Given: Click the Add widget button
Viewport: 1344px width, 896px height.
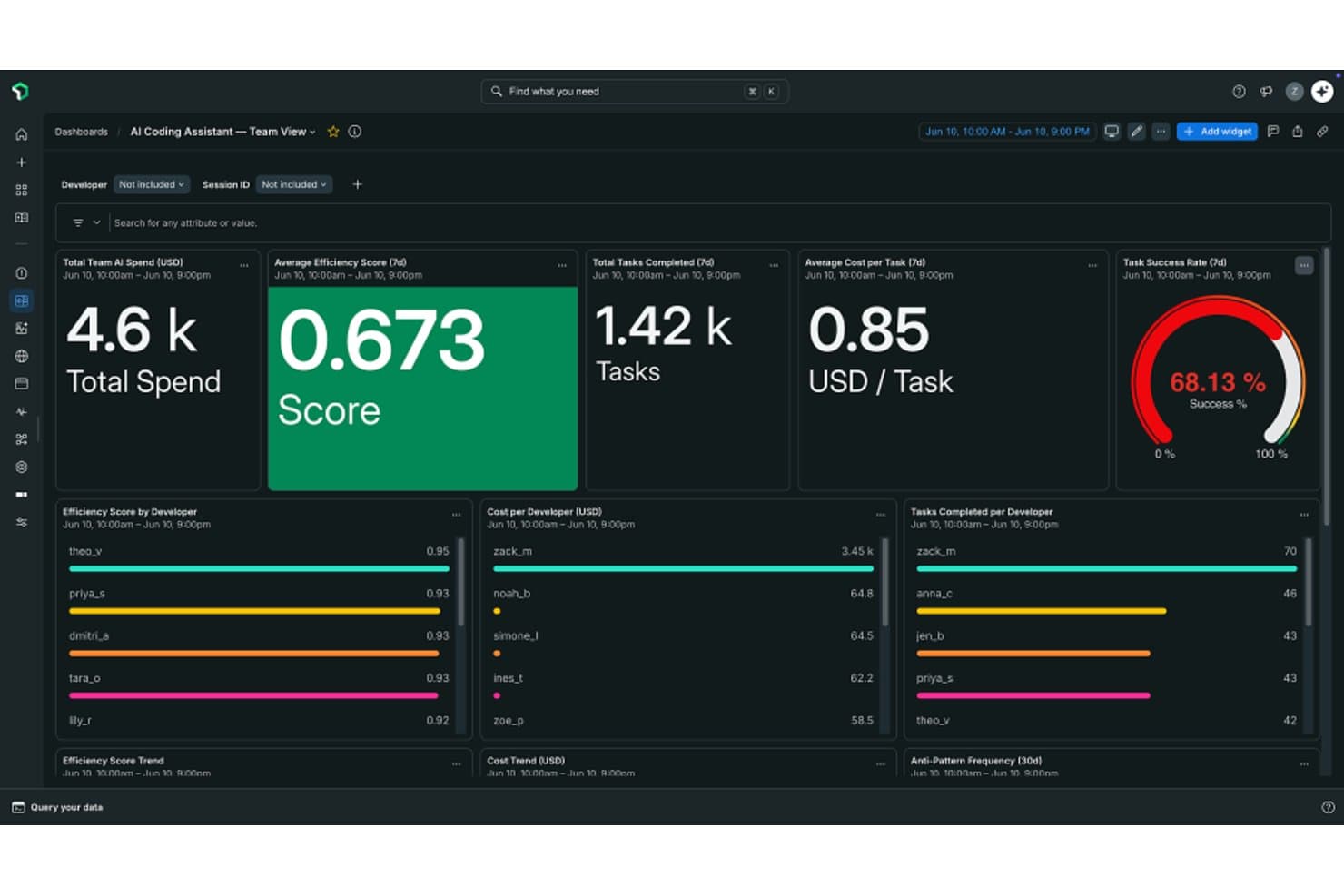Looking at the screenshot, I should 1217,132.
